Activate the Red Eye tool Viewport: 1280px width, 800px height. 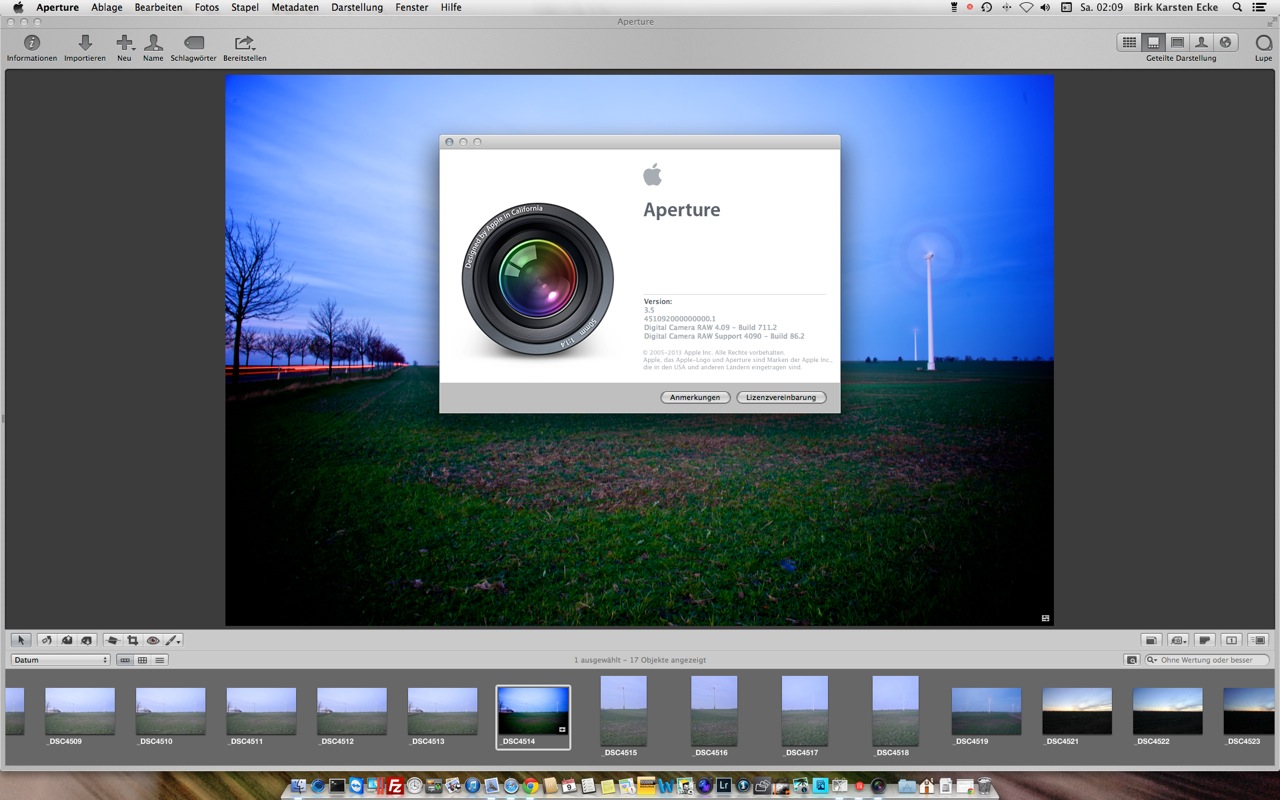point(153,640)
